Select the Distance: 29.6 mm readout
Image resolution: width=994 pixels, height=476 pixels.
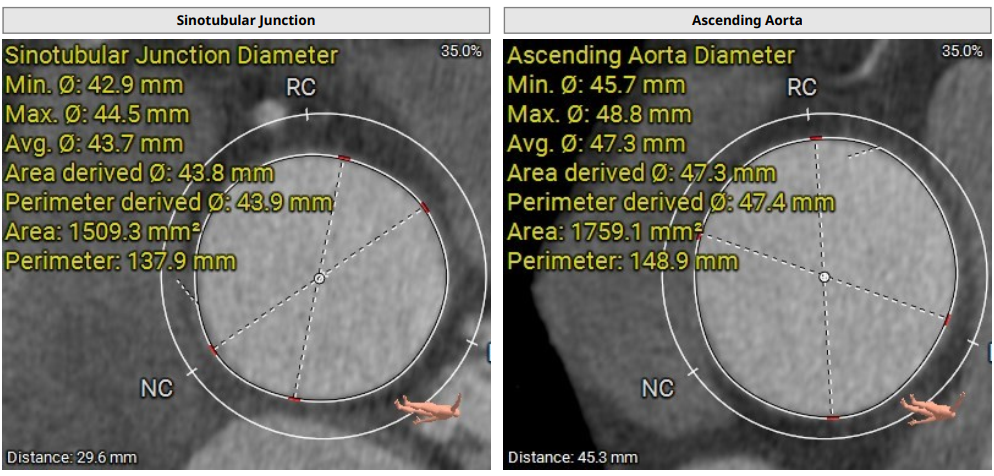pyautogui.click(x=69, y=458)
